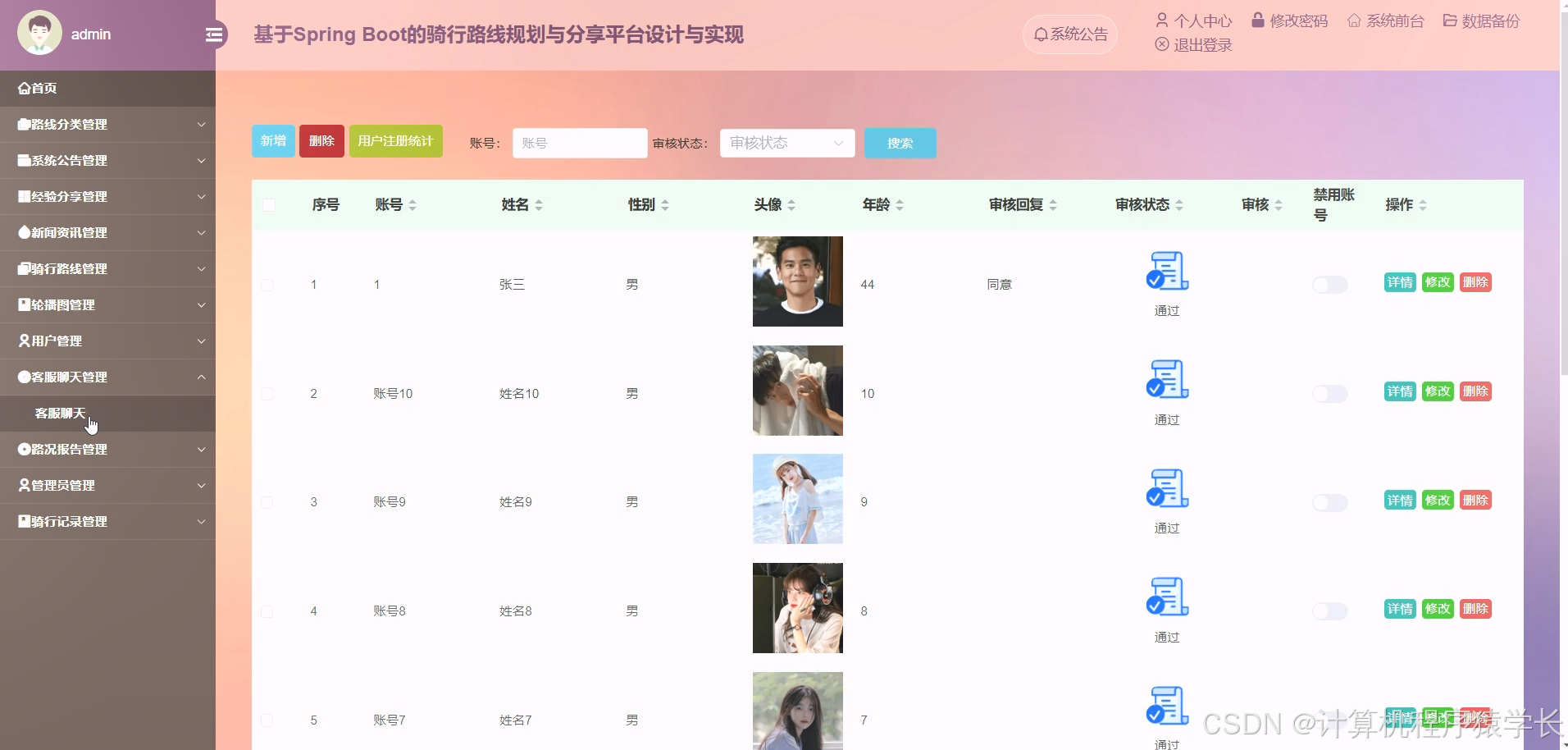Sort by 年龄 column arrows
The image size is (1568, 750).
(900, 205)
